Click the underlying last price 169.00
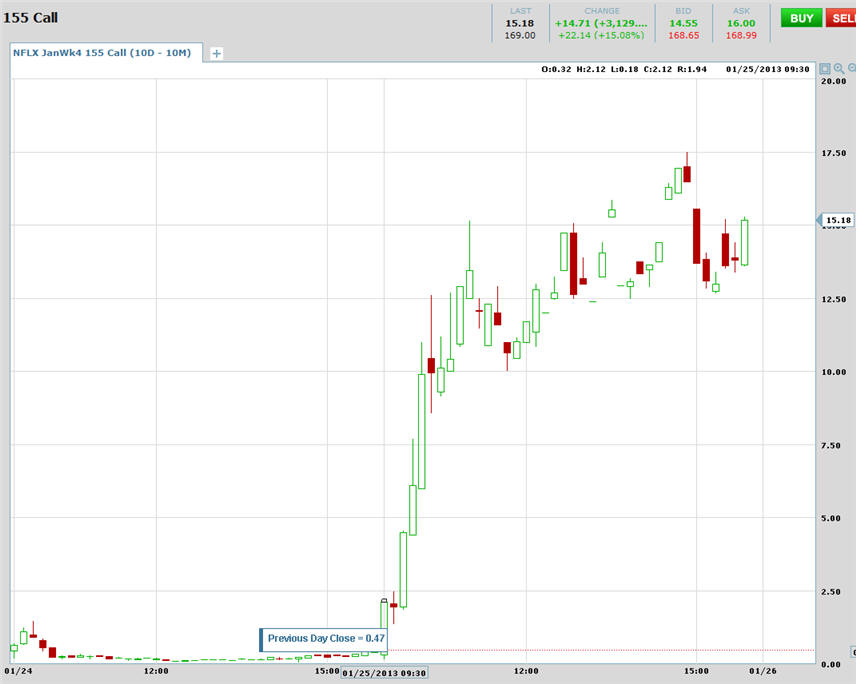 (520, 35)
